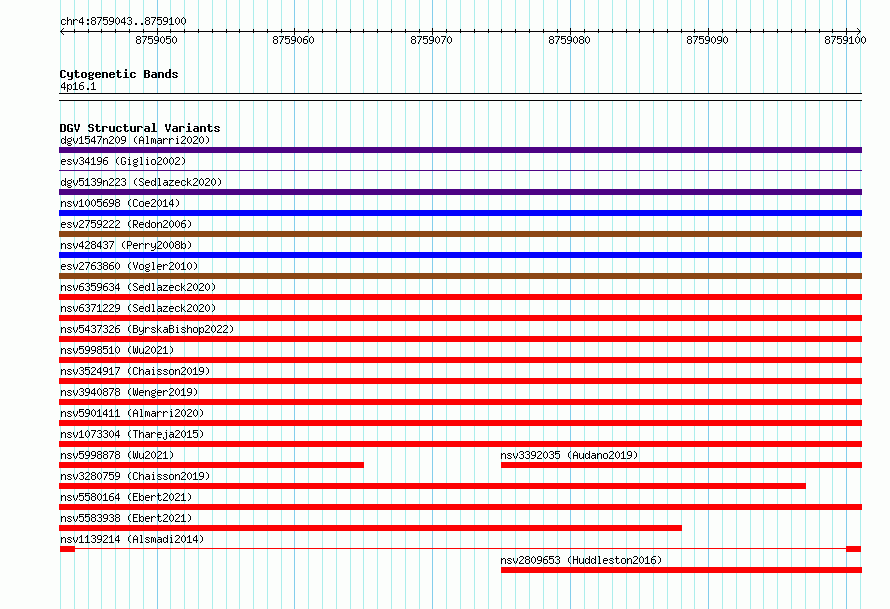Click the Cytogenetic Bands track title

click(119, 74)
